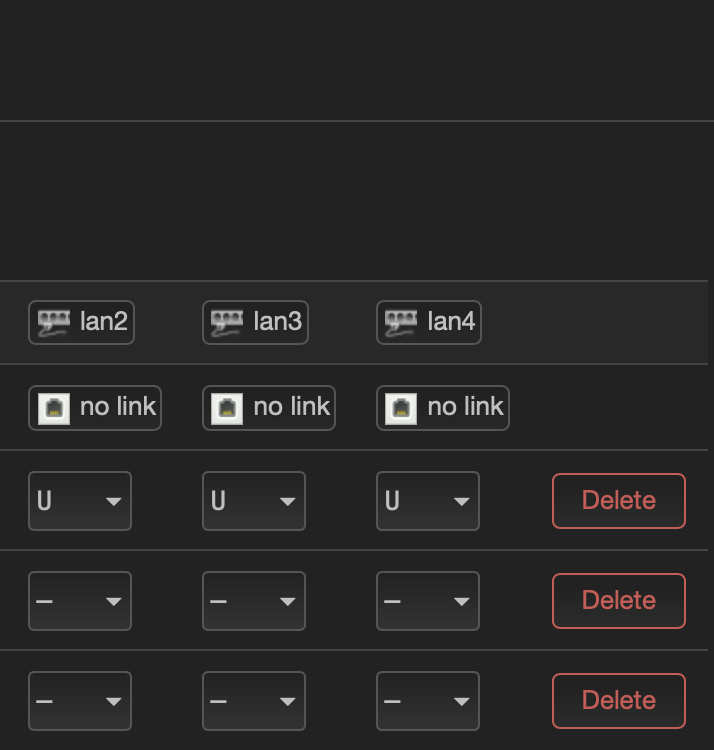This screenshot has width=714, height=750.
Task: Open the lan3 dropdown in third VLAN row
Action: [254, 701]
